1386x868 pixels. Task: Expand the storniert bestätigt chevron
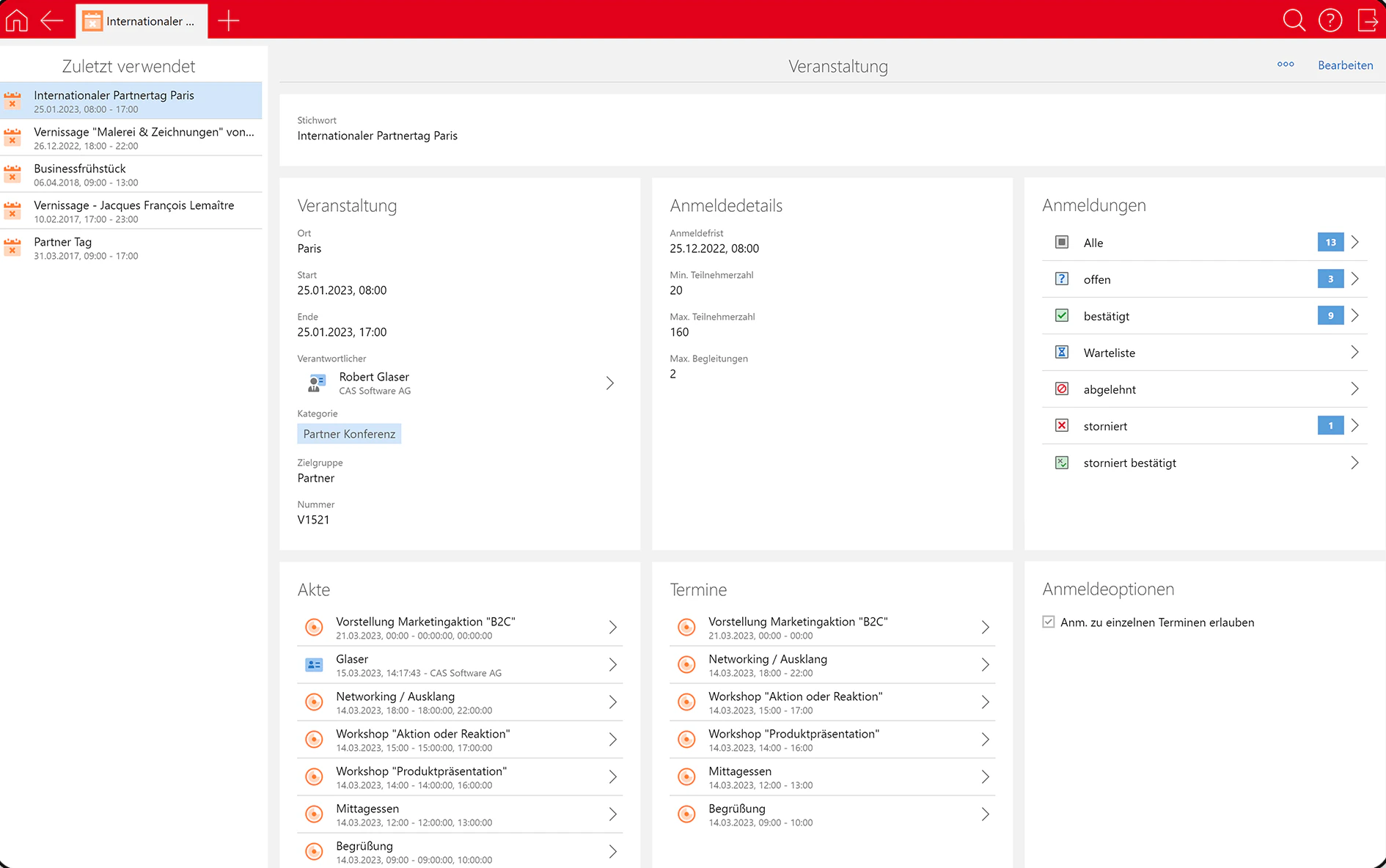1354,463
